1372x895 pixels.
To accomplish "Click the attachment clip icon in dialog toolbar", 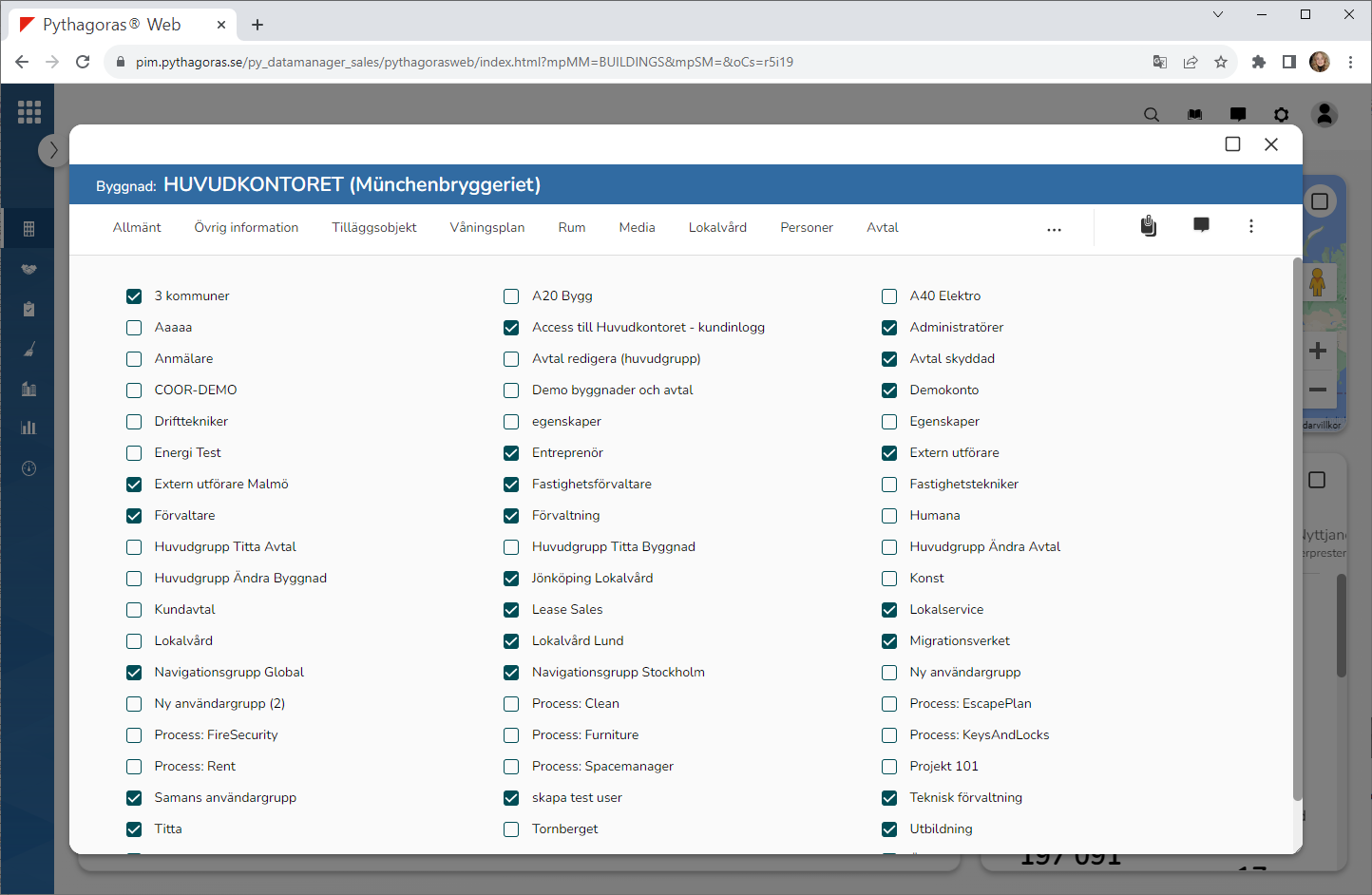I will click(x=1149, y=226).
